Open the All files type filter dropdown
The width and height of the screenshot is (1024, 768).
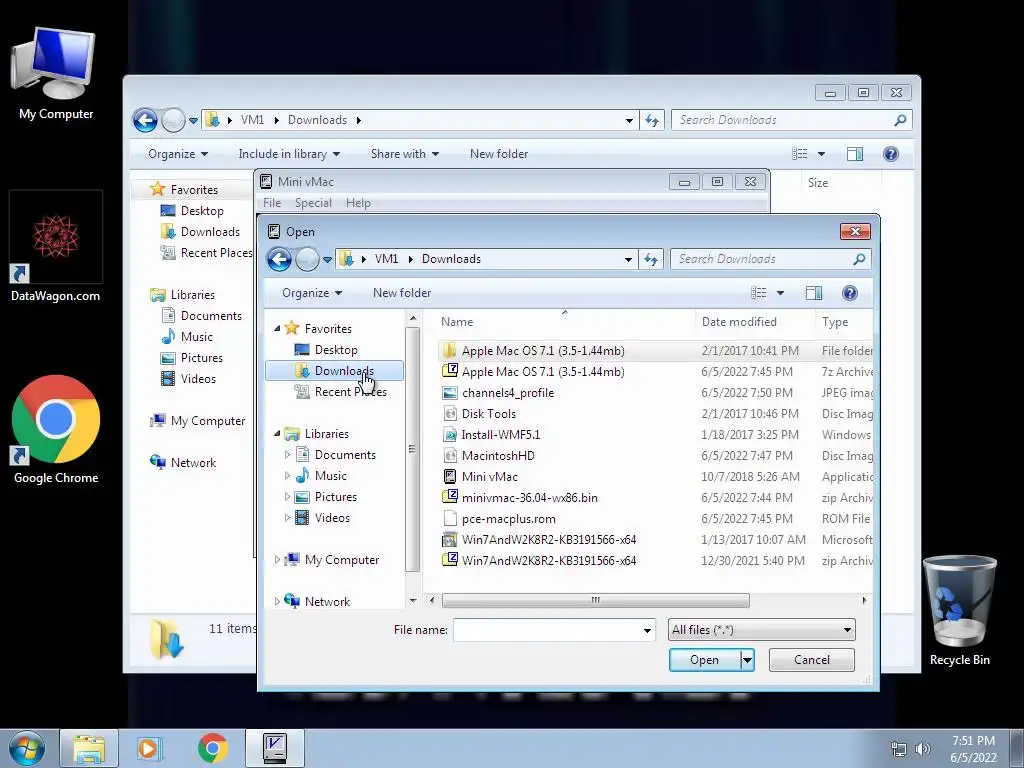[847, 630]
